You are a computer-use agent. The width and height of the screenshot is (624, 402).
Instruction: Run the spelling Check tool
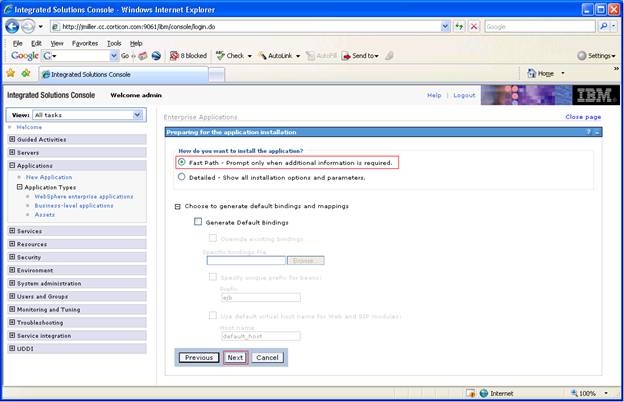pos(234,56)
